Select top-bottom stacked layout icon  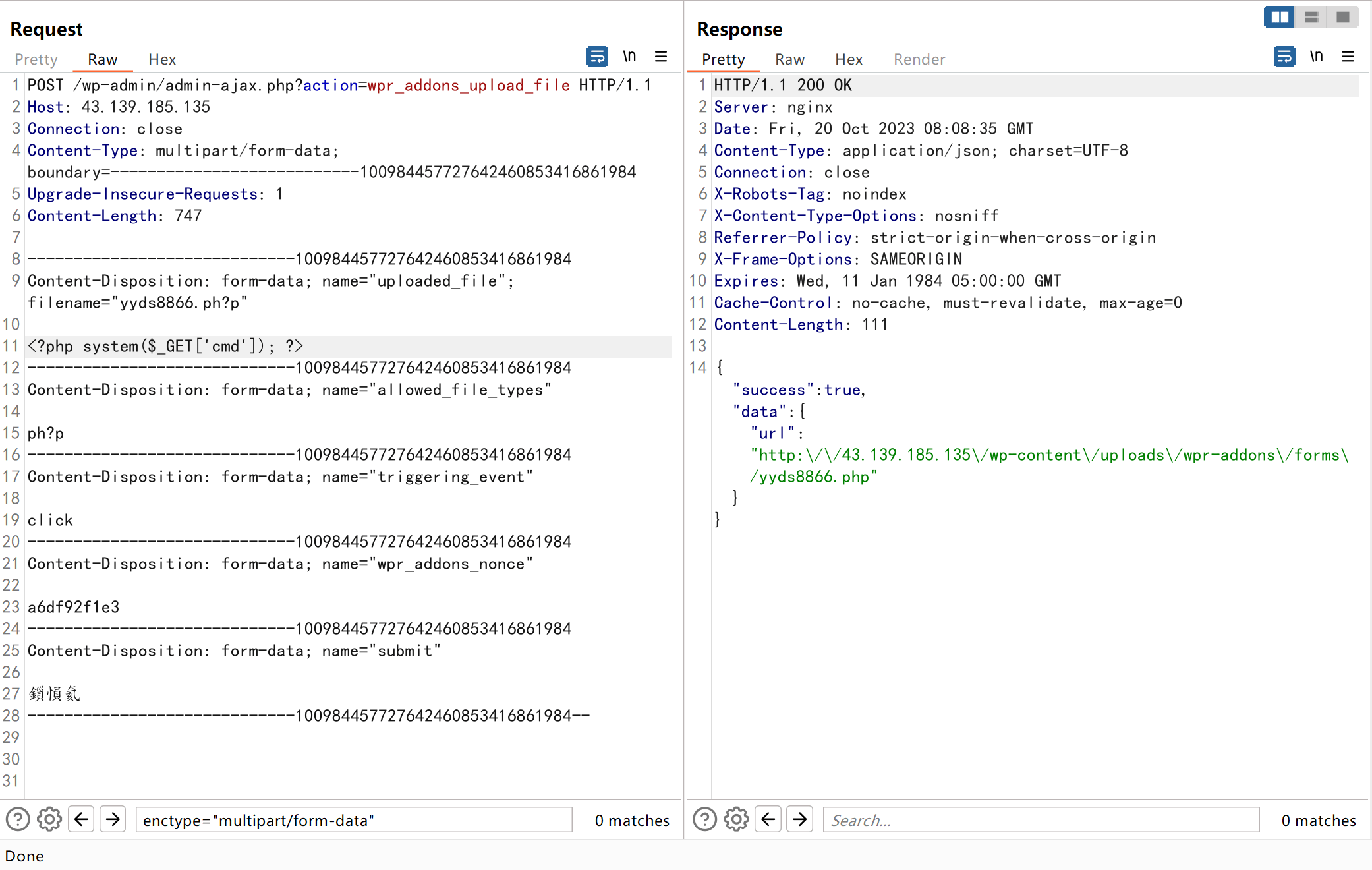[x=1311, y=16]
